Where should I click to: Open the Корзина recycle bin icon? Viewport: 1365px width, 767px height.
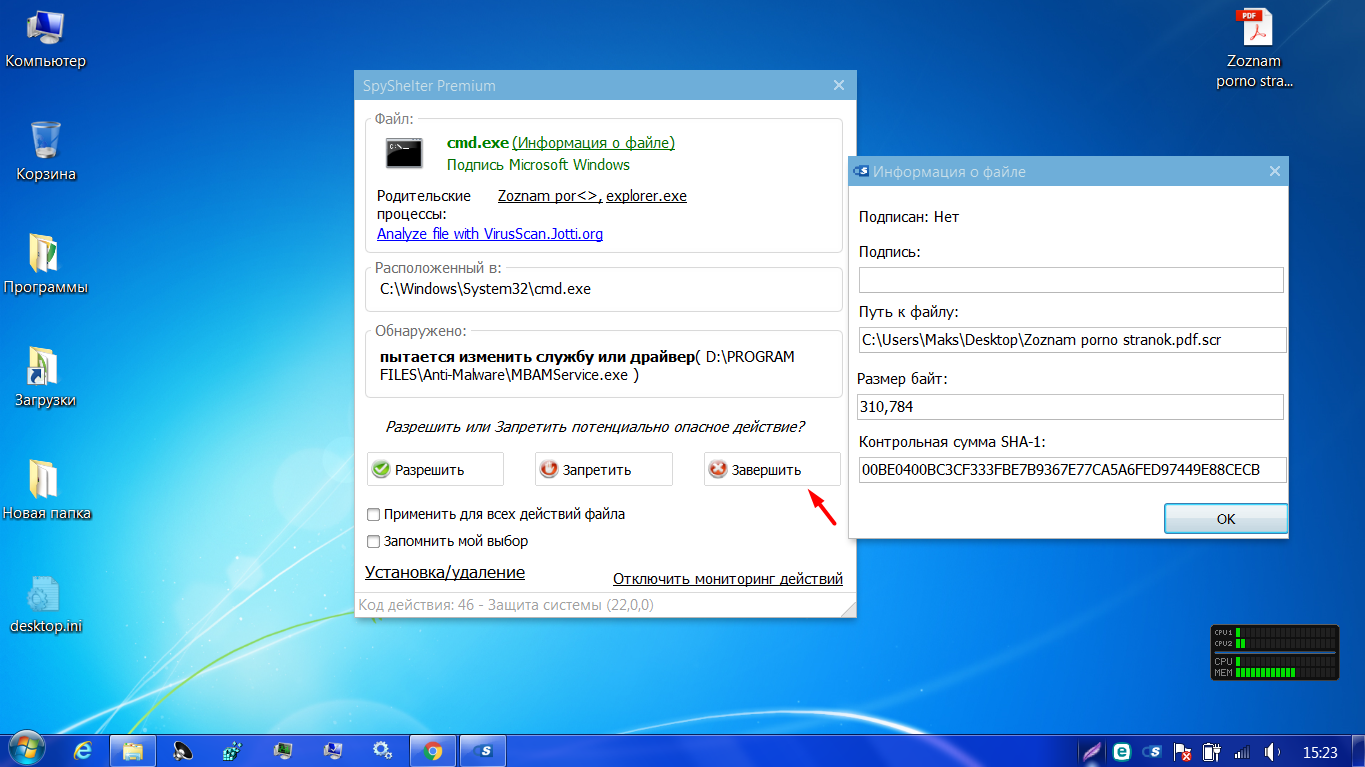[46, 141]
